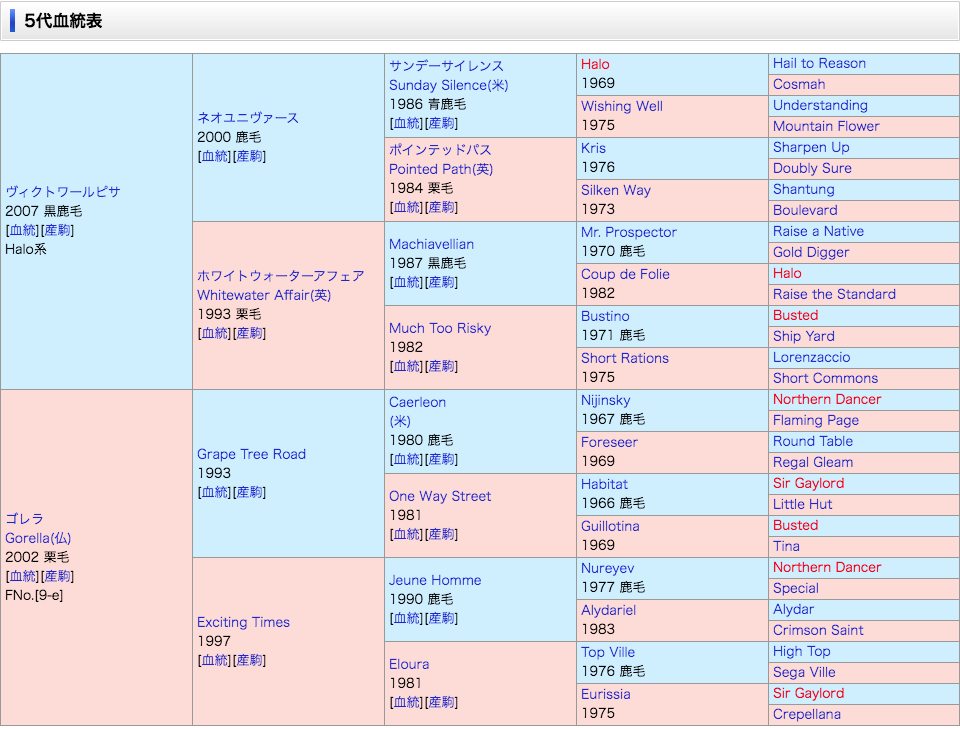Screen dimensions: 960x729
Task: Click Halo with year 1969
Action: (595, 64)
